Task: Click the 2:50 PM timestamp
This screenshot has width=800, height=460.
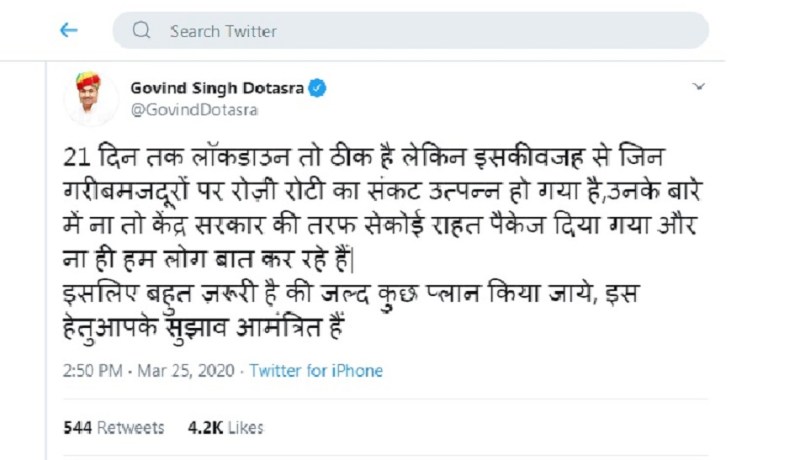Action: tap(92, 371)
